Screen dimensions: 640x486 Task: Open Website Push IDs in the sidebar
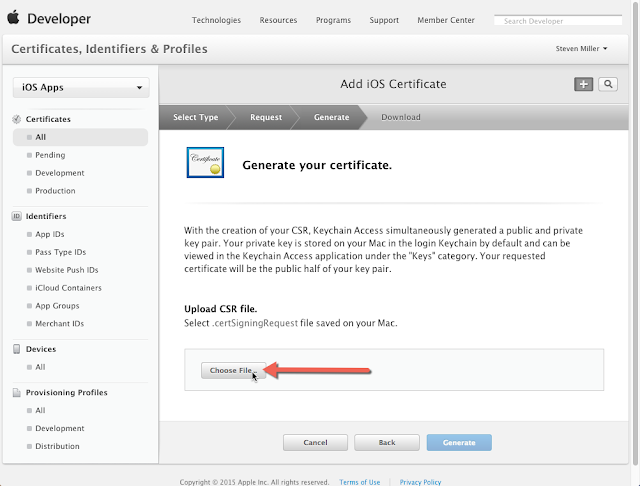pyautogui.click(x=67, y=270)
